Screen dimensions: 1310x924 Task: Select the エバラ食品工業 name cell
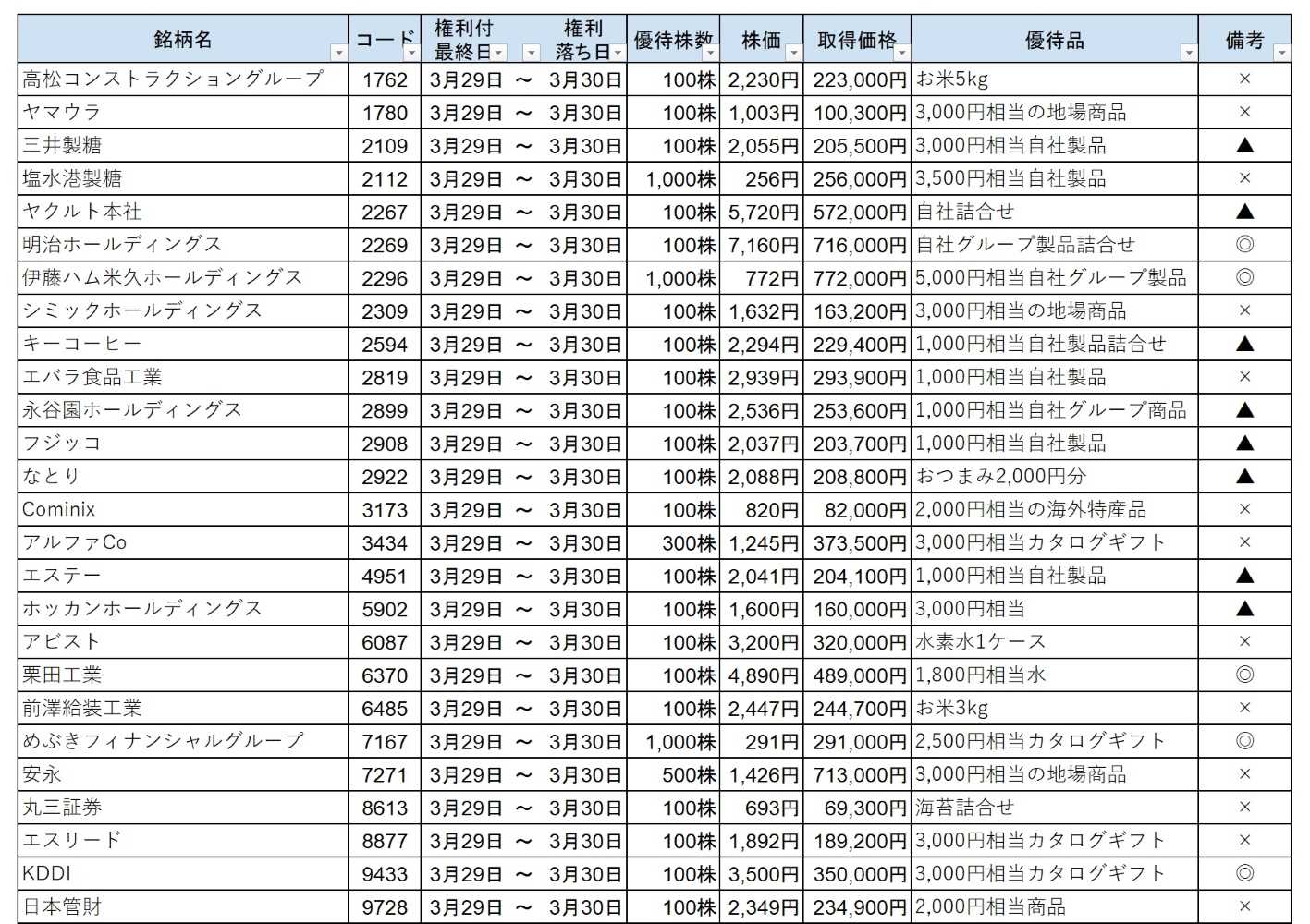click(x=183, y=377)
